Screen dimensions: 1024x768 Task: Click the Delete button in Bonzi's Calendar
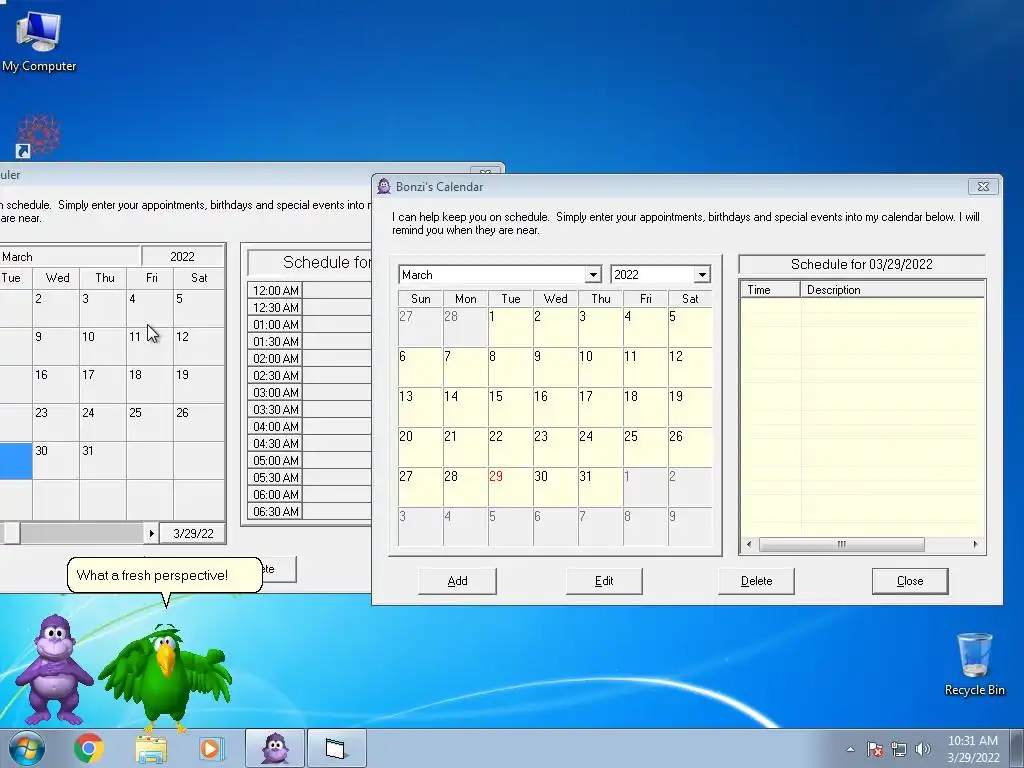pyautogui.click(x=756, y=581)
